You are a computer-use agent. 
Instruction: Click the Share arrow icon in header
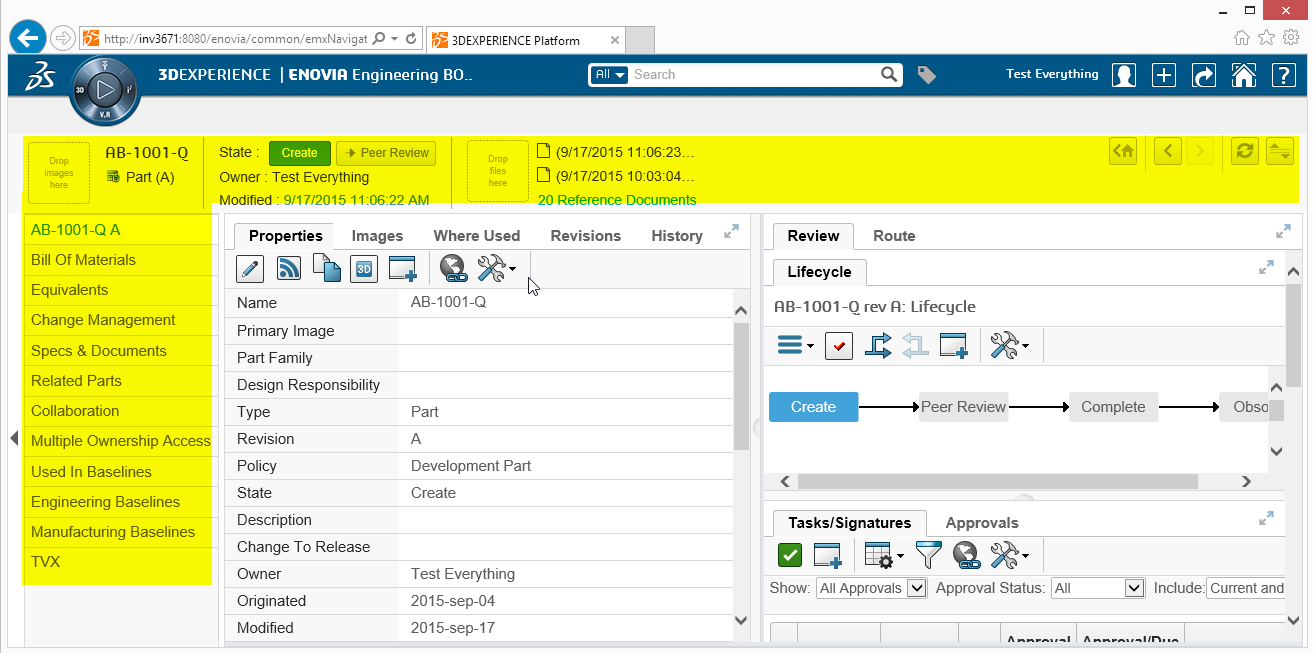click(1204, 75)
